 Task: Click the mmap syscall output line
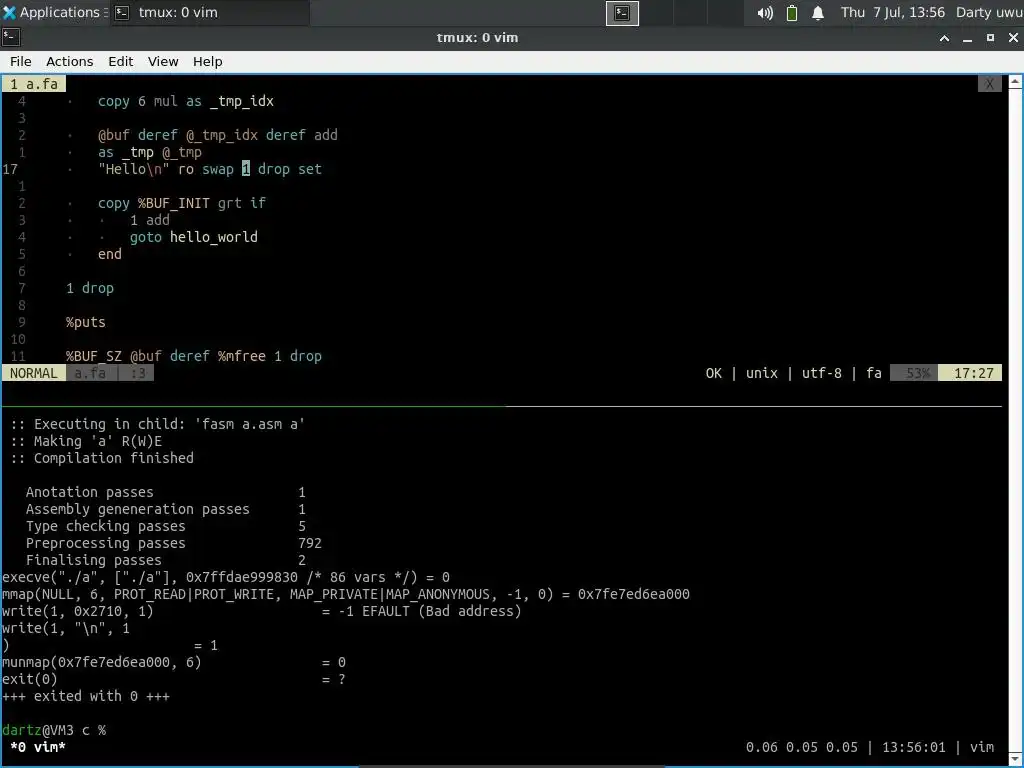(x=345, y=594)
